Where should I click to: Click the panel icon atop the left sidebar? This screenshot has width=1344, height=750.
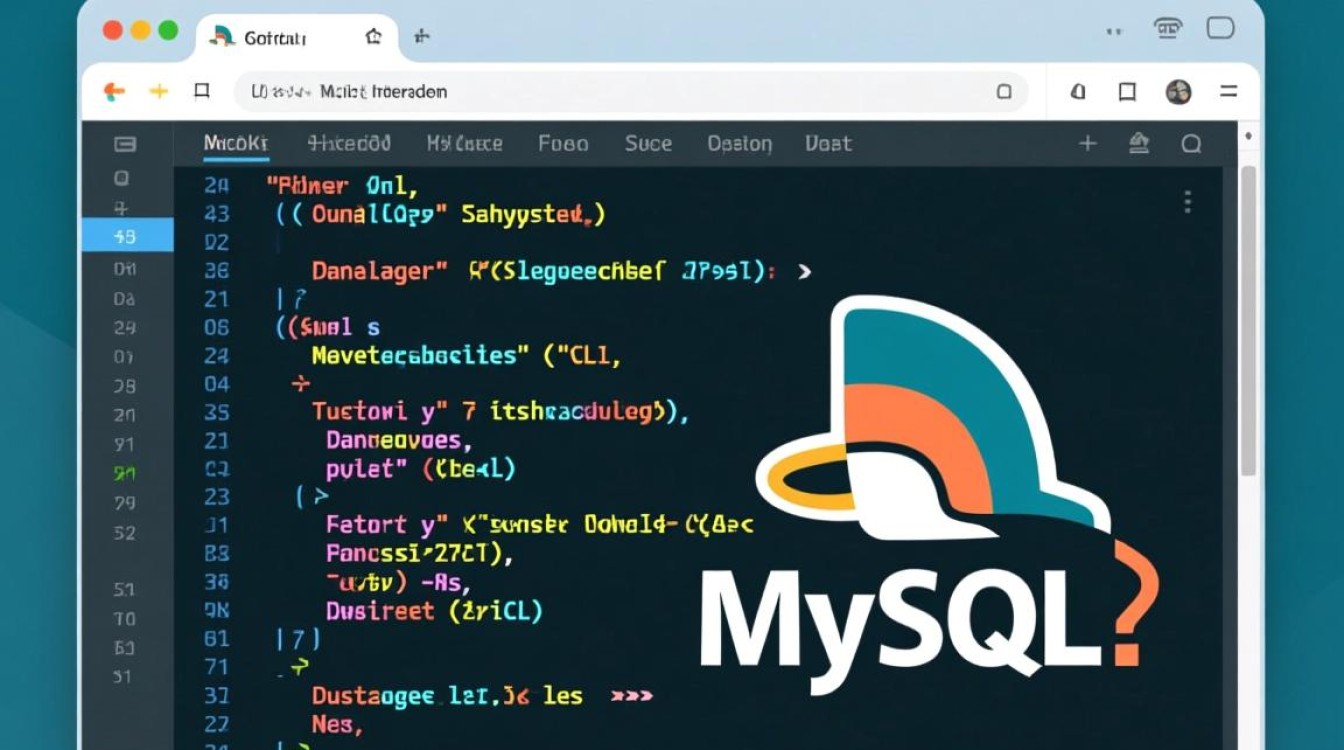[125, 144]
